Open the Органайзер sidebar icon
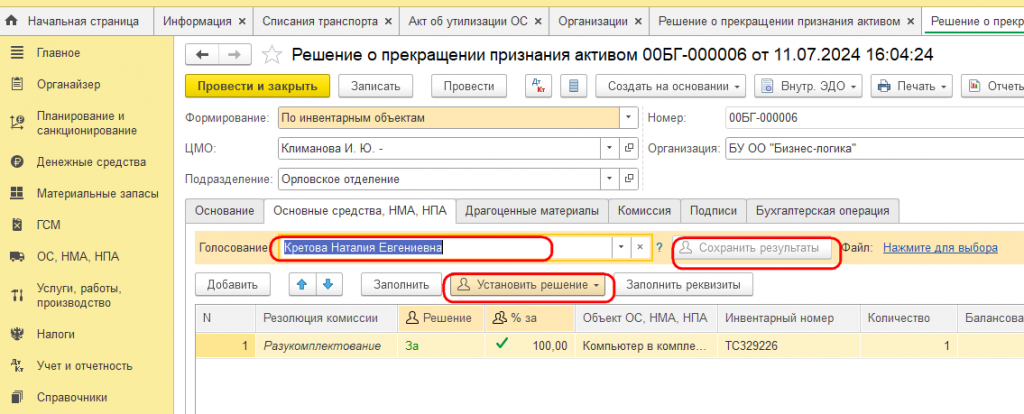1024x414 pixels. pos(18,84)
